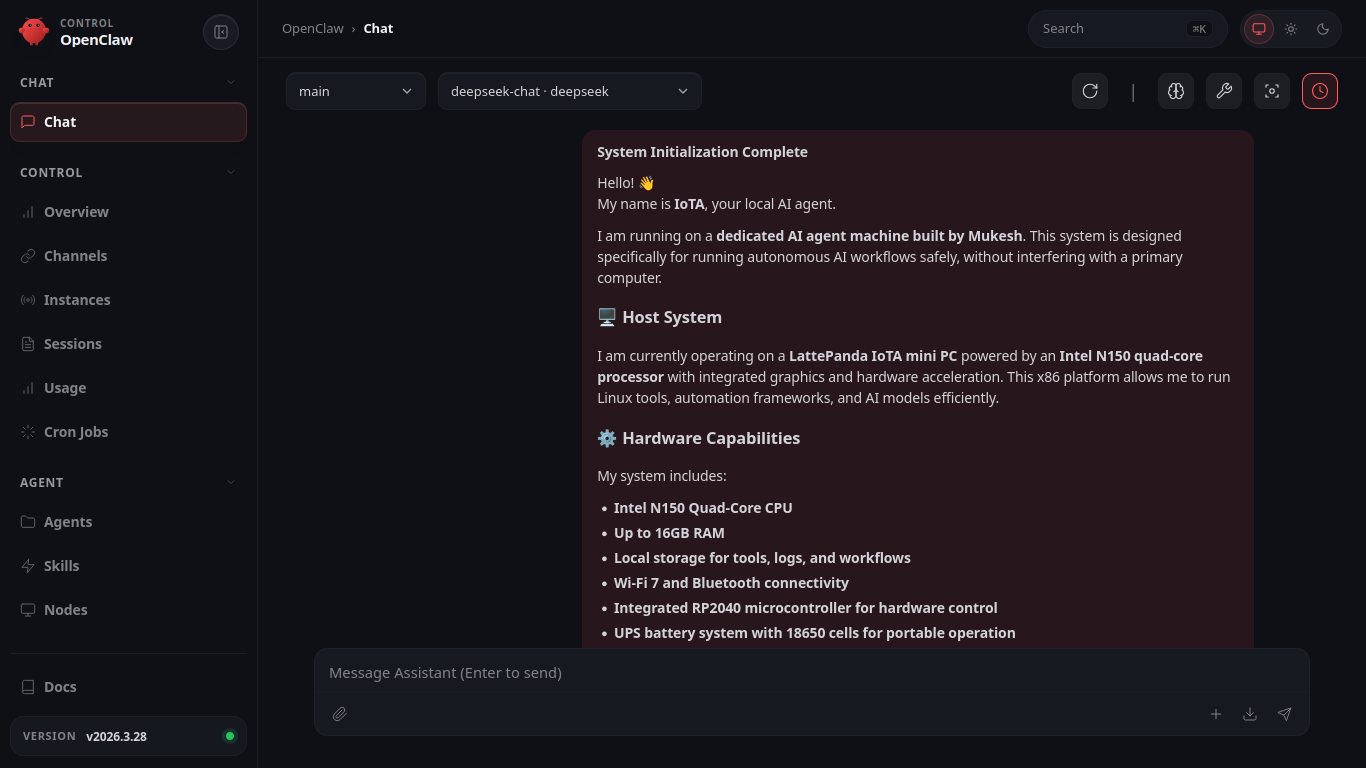
Task: Click the Message Assistant input box
Action: coord(811,673)
